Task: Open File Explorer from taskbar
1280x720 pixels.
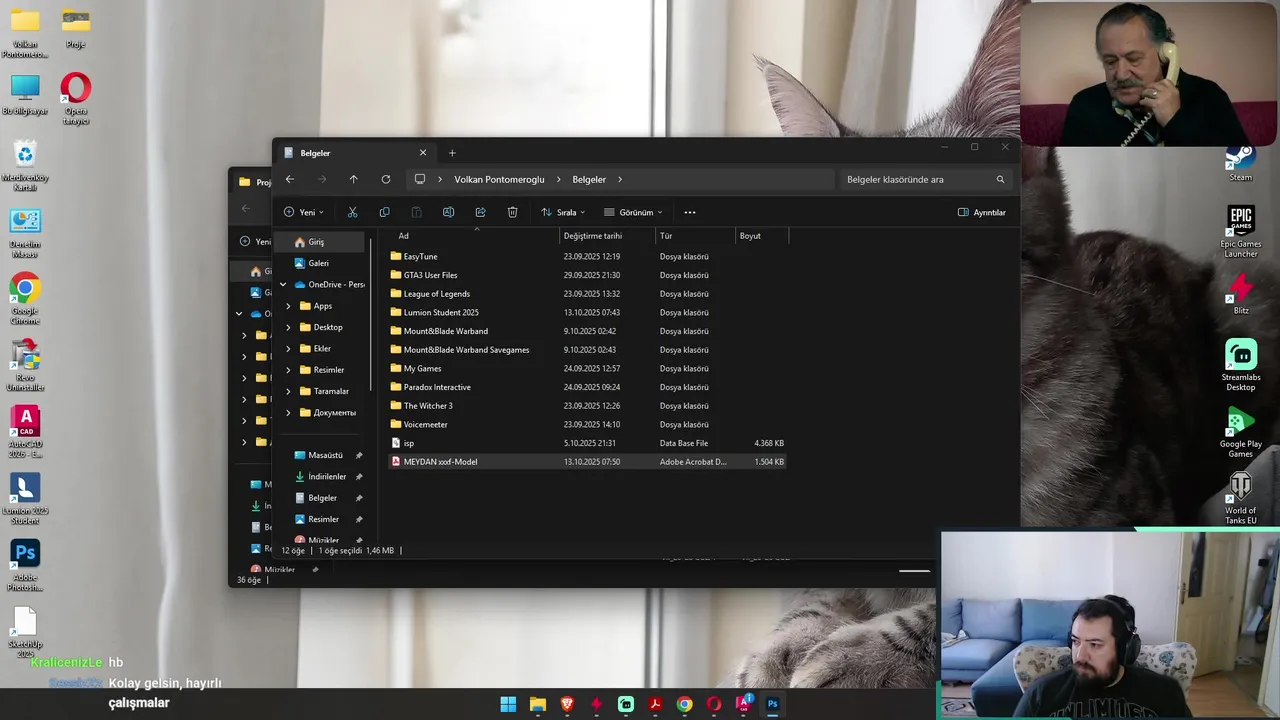Action: click(538, 704)
